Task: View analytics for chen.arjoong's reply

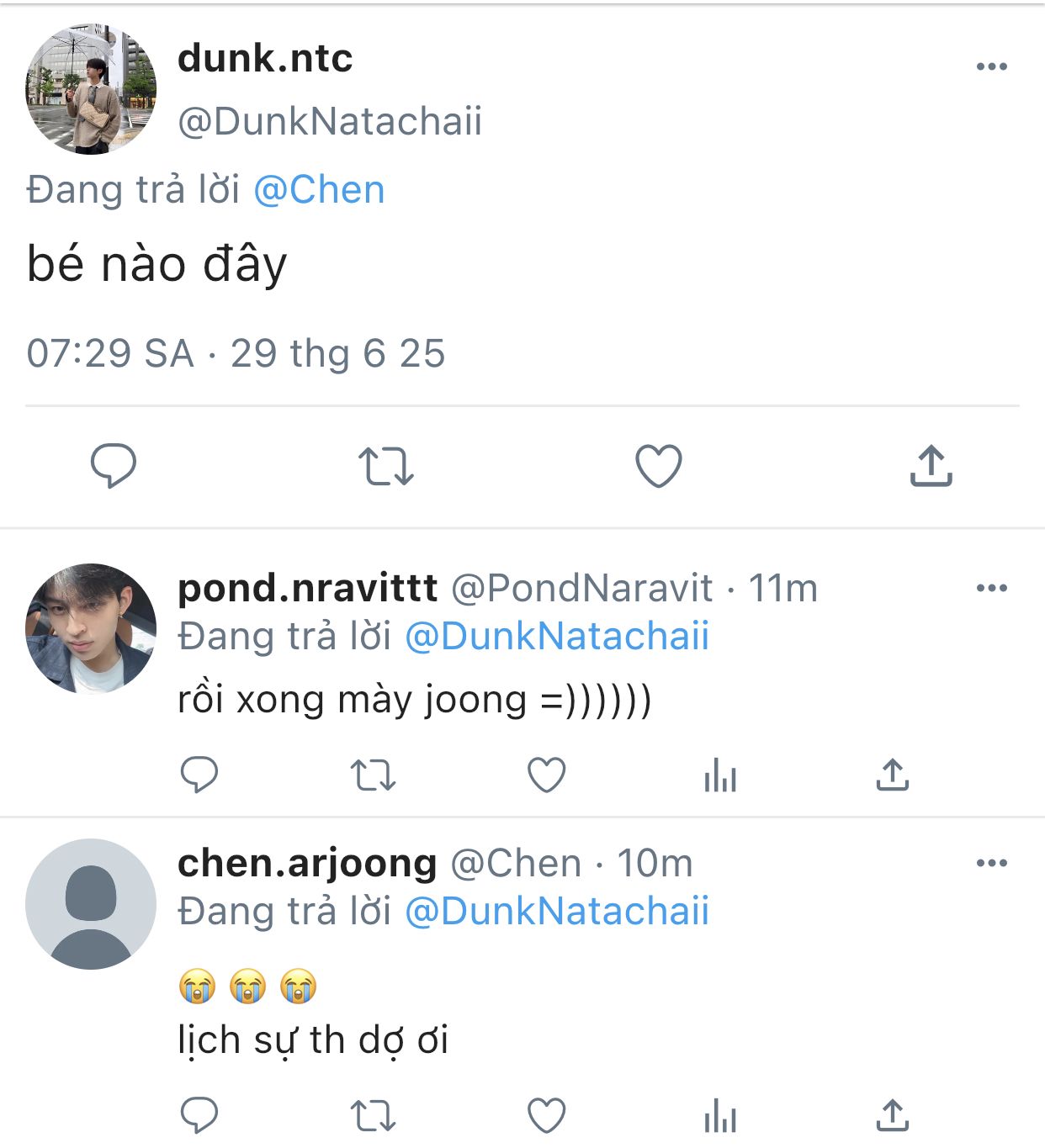Action: [x=720, y=1117]
